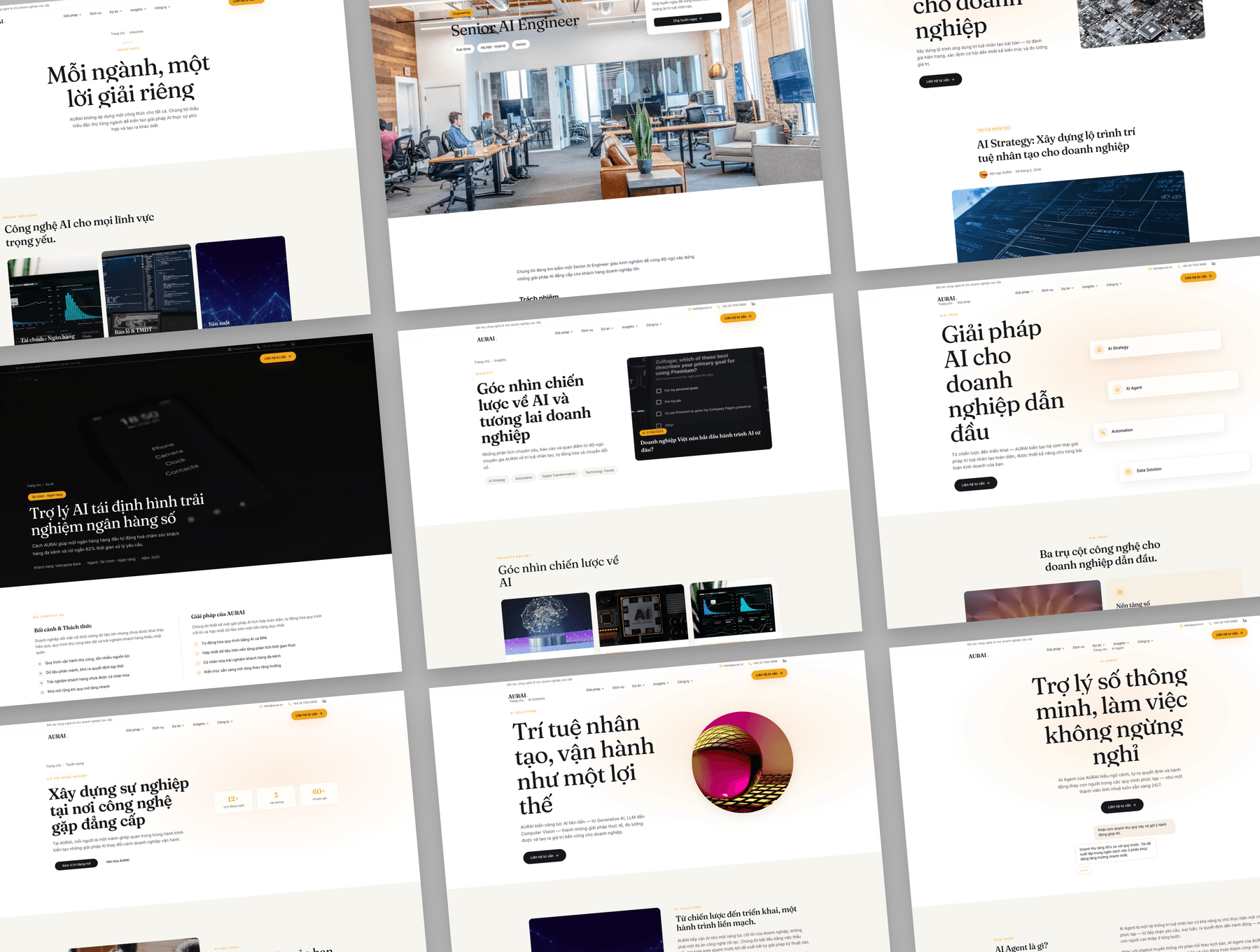Click the Automation card icon
Screen dimensions: 1260x952
(x=1103, y=432)
